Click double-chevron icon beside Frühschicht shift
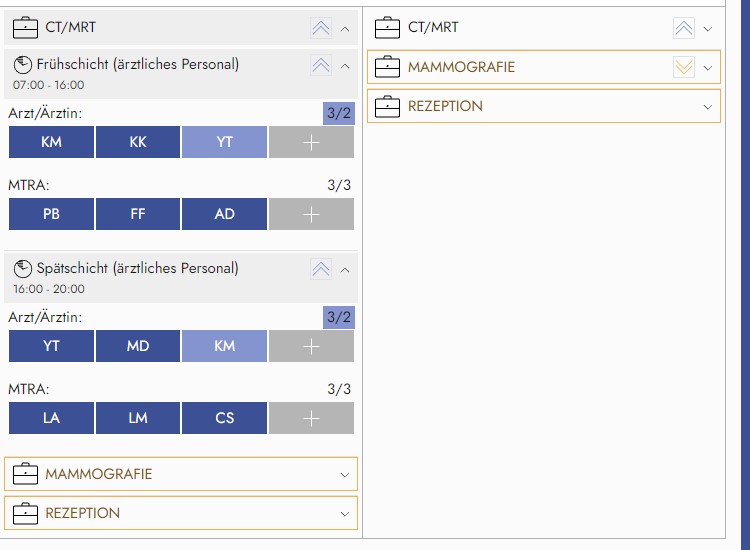The image size is (750, 550). (x=320, y=65)
